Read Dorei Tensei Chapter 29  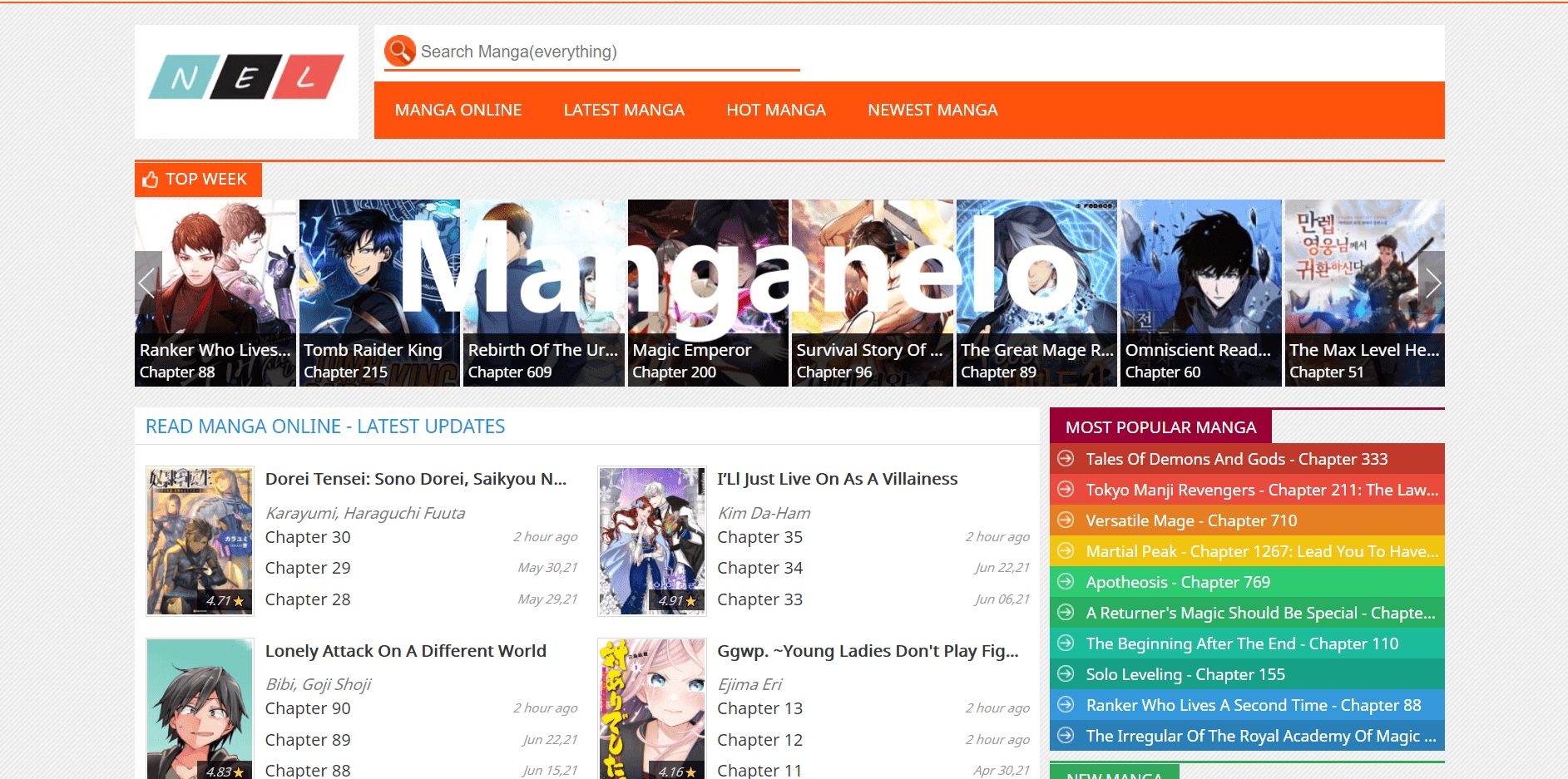(308, 568)
